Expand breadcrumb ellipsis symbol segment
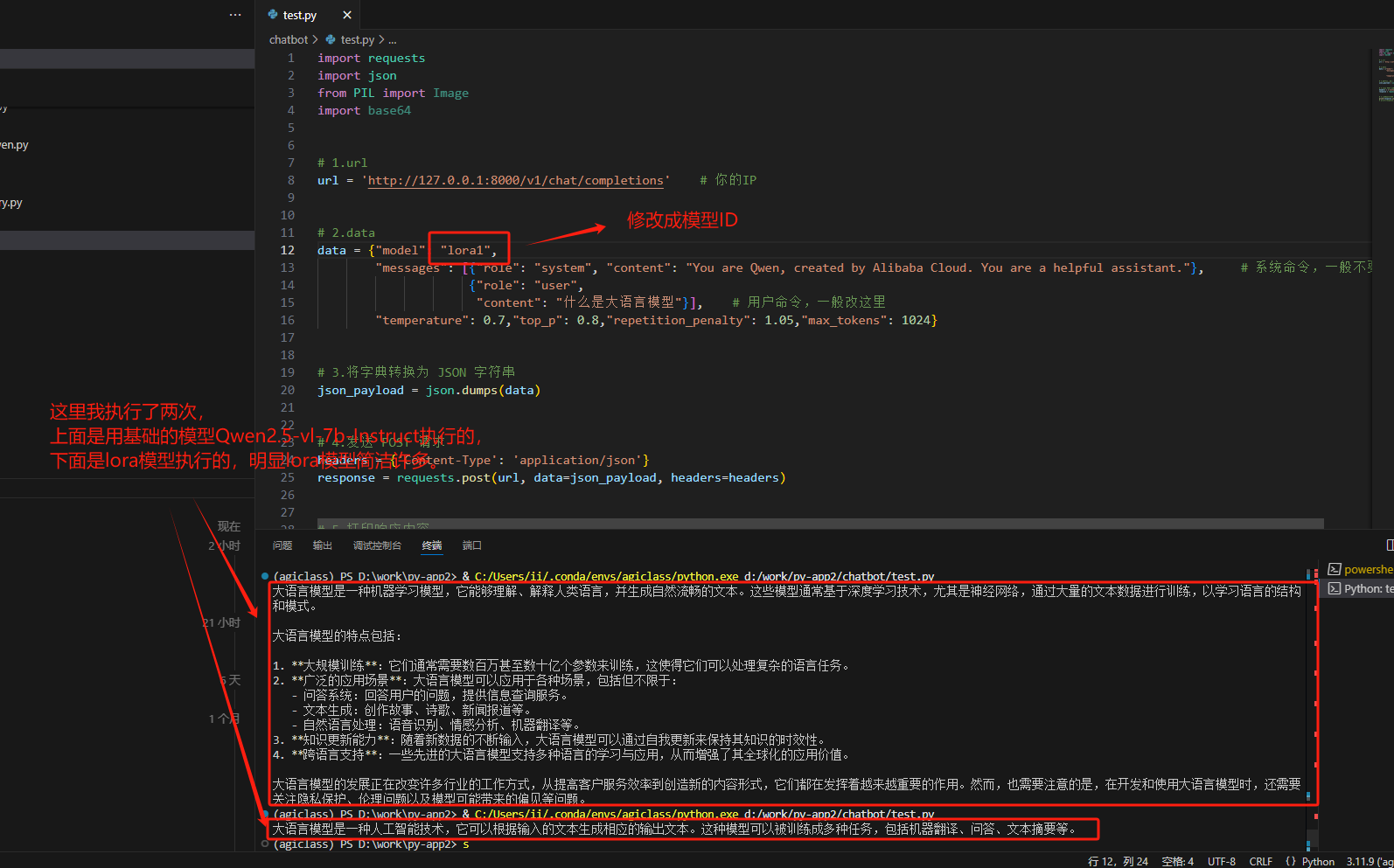This screenshot has height=868, width=1394. pos(393,39)
